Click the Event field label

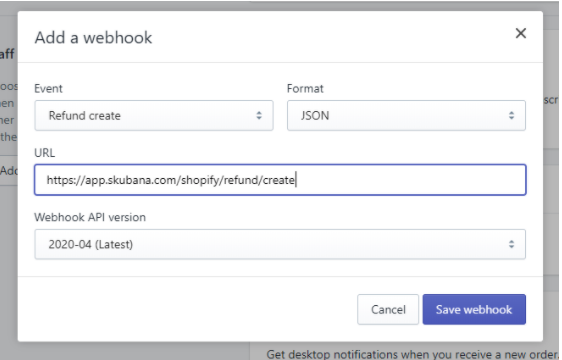click(48, 88)
